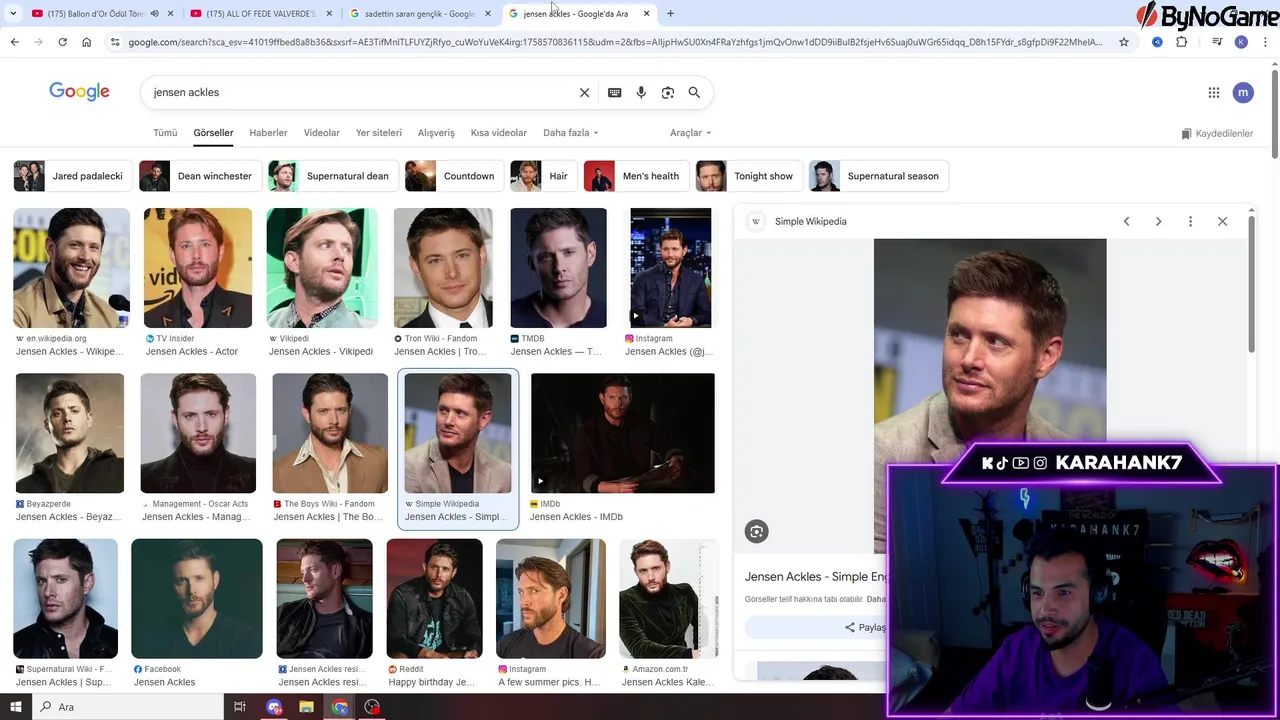Open the Chrome extensions puzzle icon

click(1181, 42)
